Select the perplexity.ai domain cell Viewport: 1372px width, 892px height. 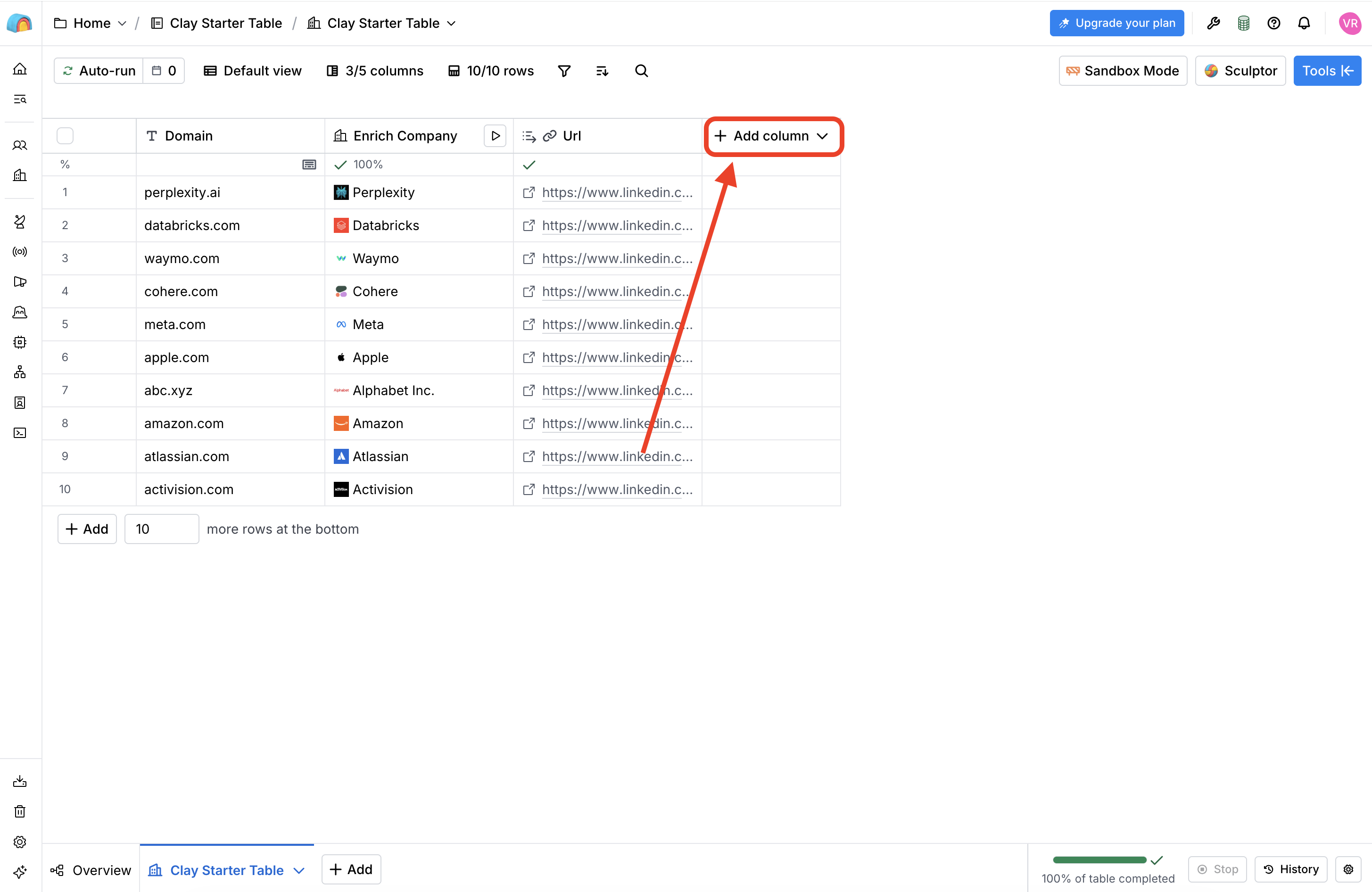(231, 192)
